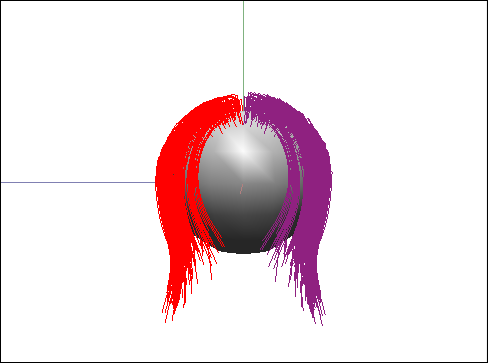Click the small dark dot in red hair

pyautogui.click(x=173, y=174)
